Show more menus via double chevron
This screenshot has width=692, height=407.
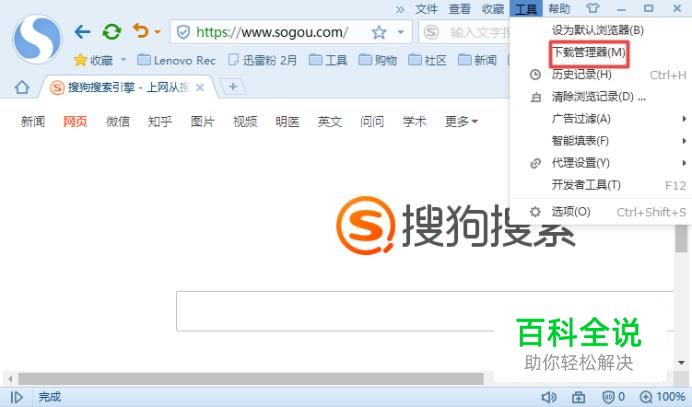point(400,9)
